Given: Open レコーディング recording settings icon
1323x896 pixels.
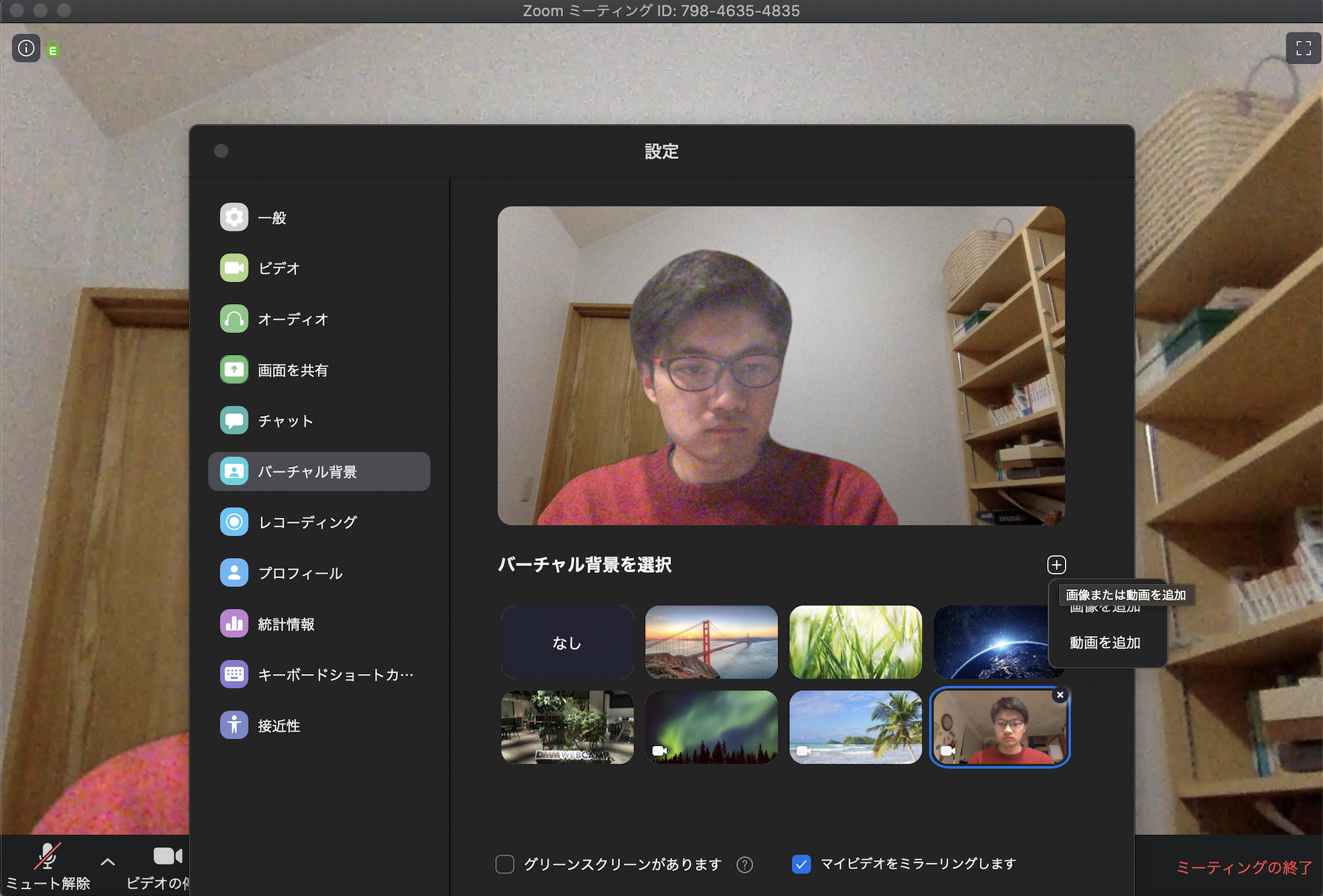Looking at the screenshot, I should pos(234,522).
